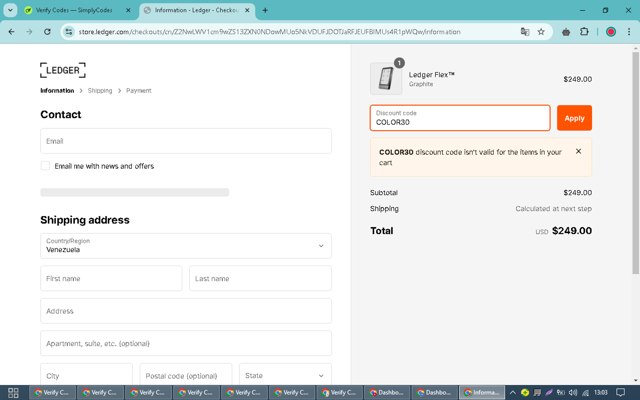The height and width of the screenshot is (400, 640).
Task: Tick Email me with news and offers
Action: tap(45, 166)
